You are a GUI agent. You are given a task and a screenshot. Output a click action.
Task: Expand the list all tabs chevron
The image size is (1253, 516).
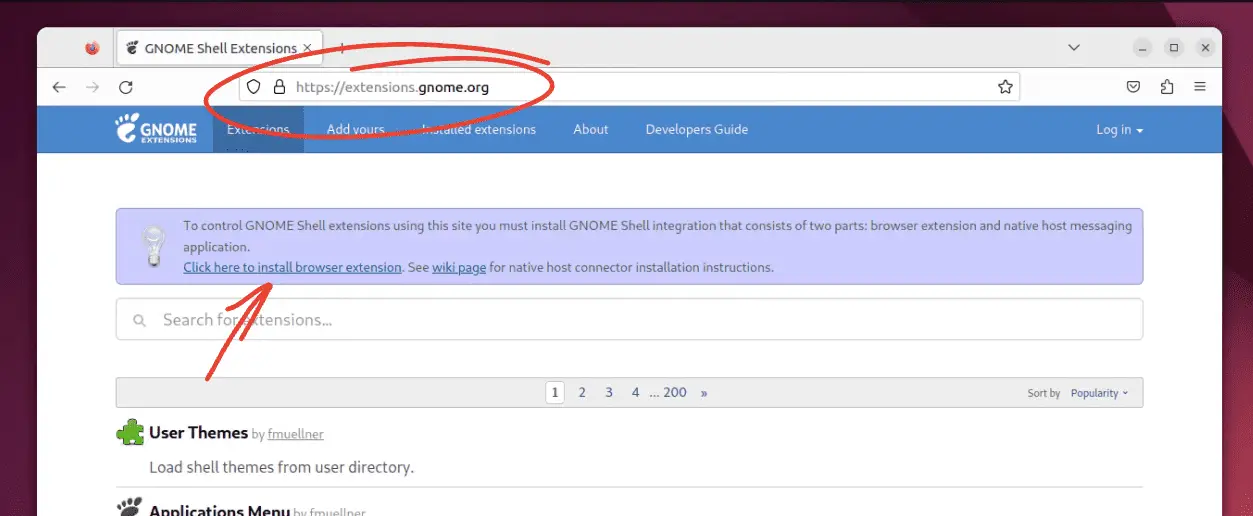1074,47
